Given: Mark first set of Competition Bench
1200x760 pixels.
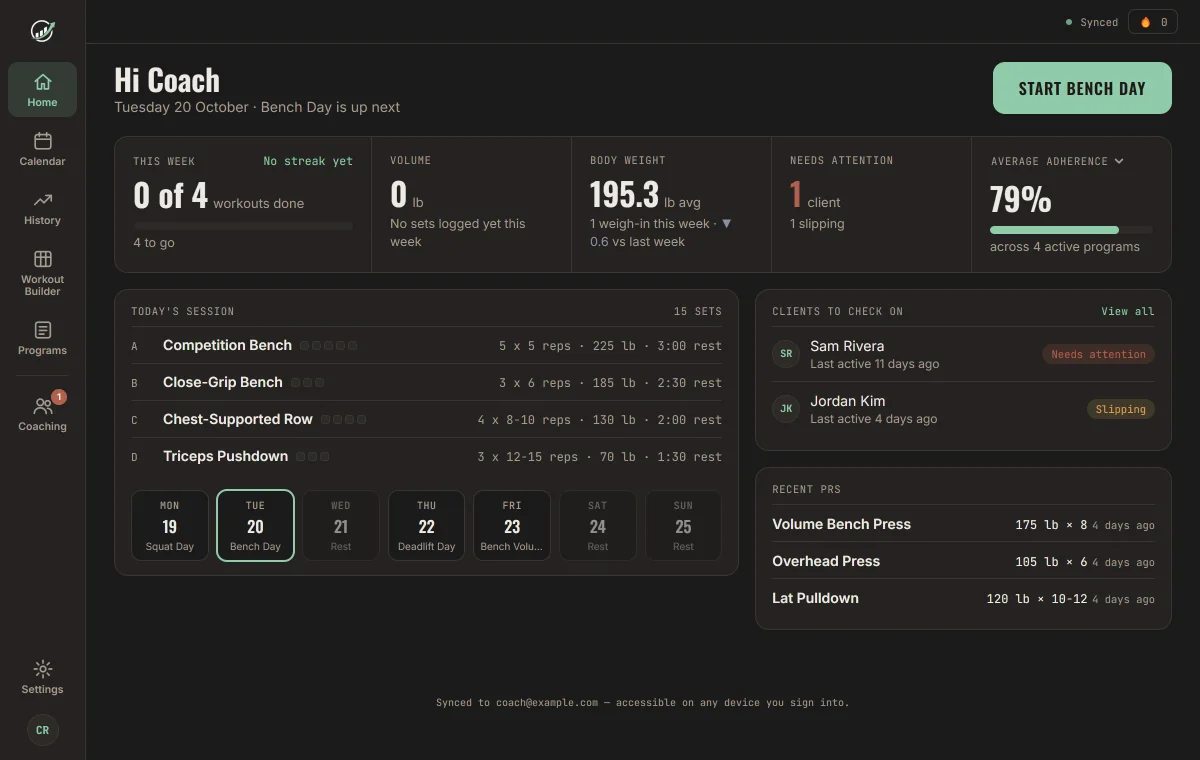Looking at the screenshot, I should (x=304, y=345).
